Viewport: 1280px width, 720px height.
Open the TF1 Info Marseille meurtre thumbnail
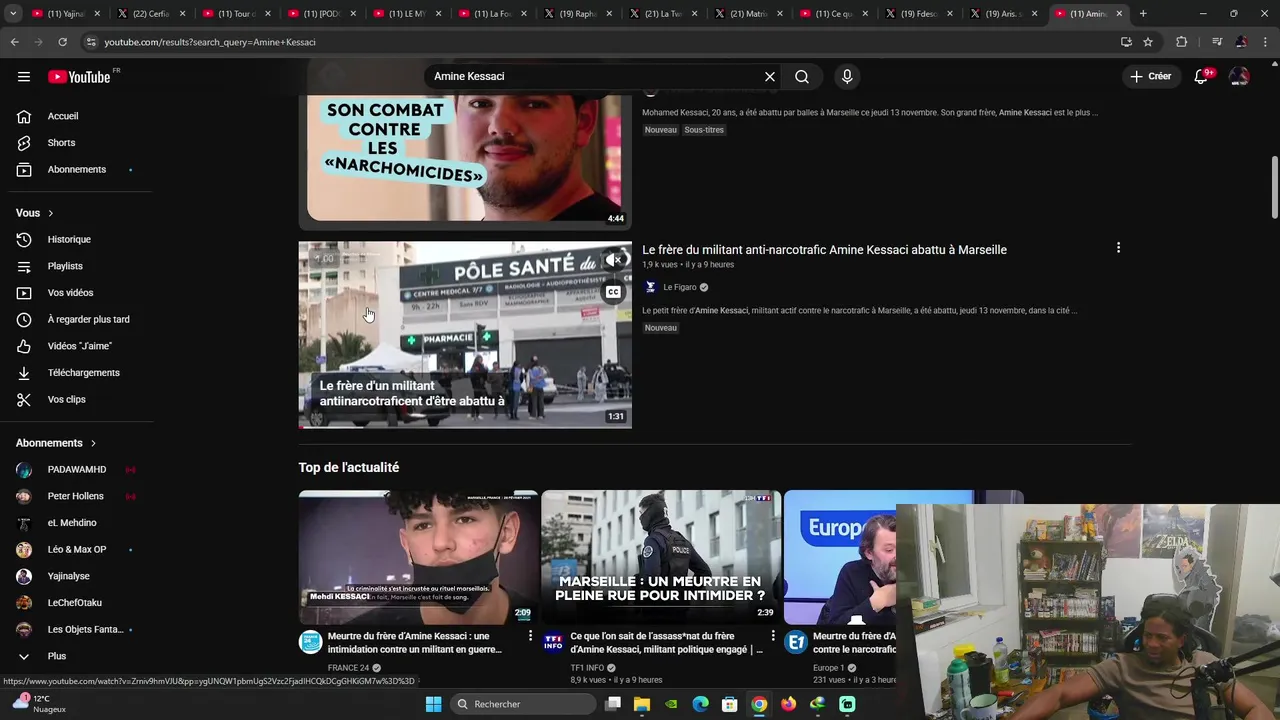tap(661, 557)
